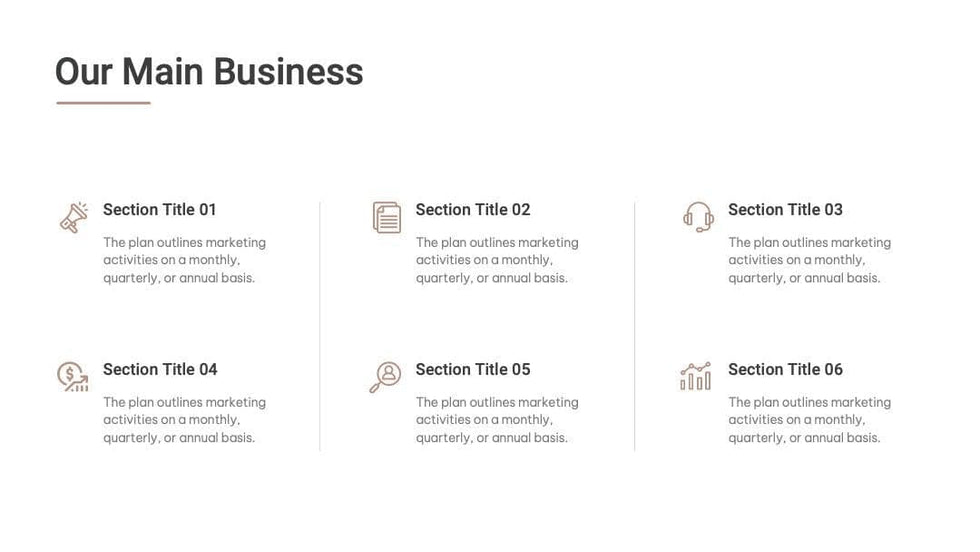Click the description paragraph under Section Title 01
The image size is (980, 552).
click(x=184, y=260)
